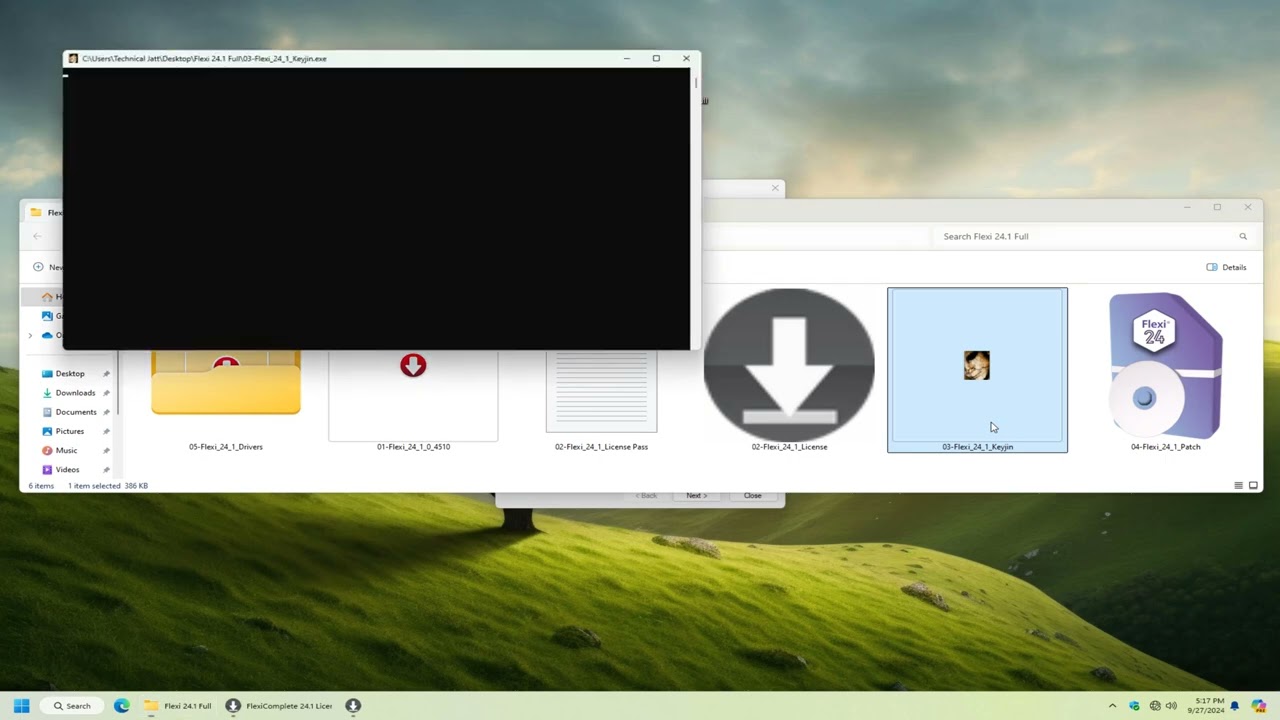The image size is (1280, 720).
Task: Open network settings tray icon
Action: (x=1155, y=706)
